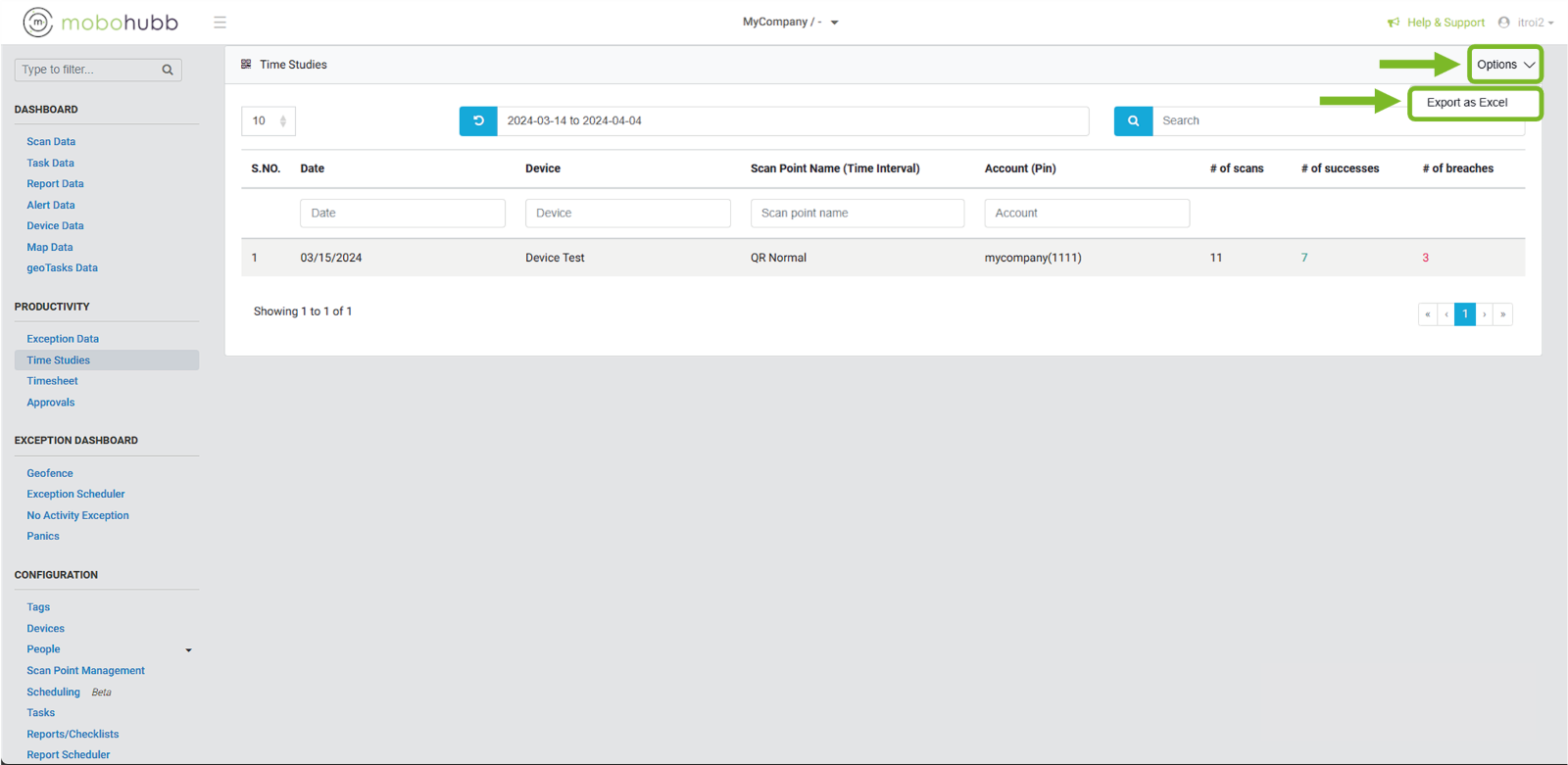This screenshot has height=765, width=1568.
Task: Click the sidebar filter search icon
Action: (168, 70)
